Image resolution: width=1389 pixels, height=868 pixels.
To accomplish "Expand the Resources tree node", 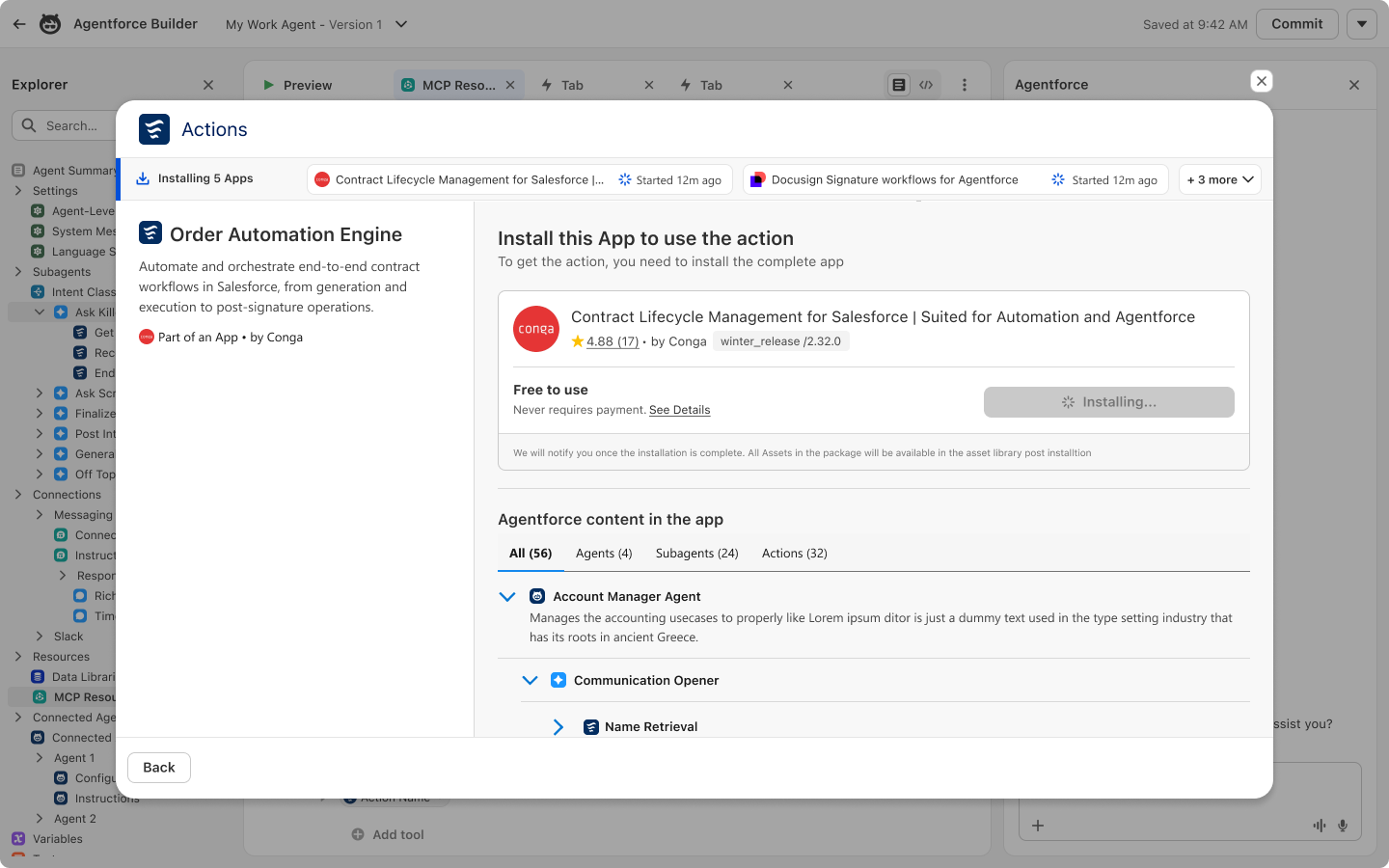I will click(18, 657).
